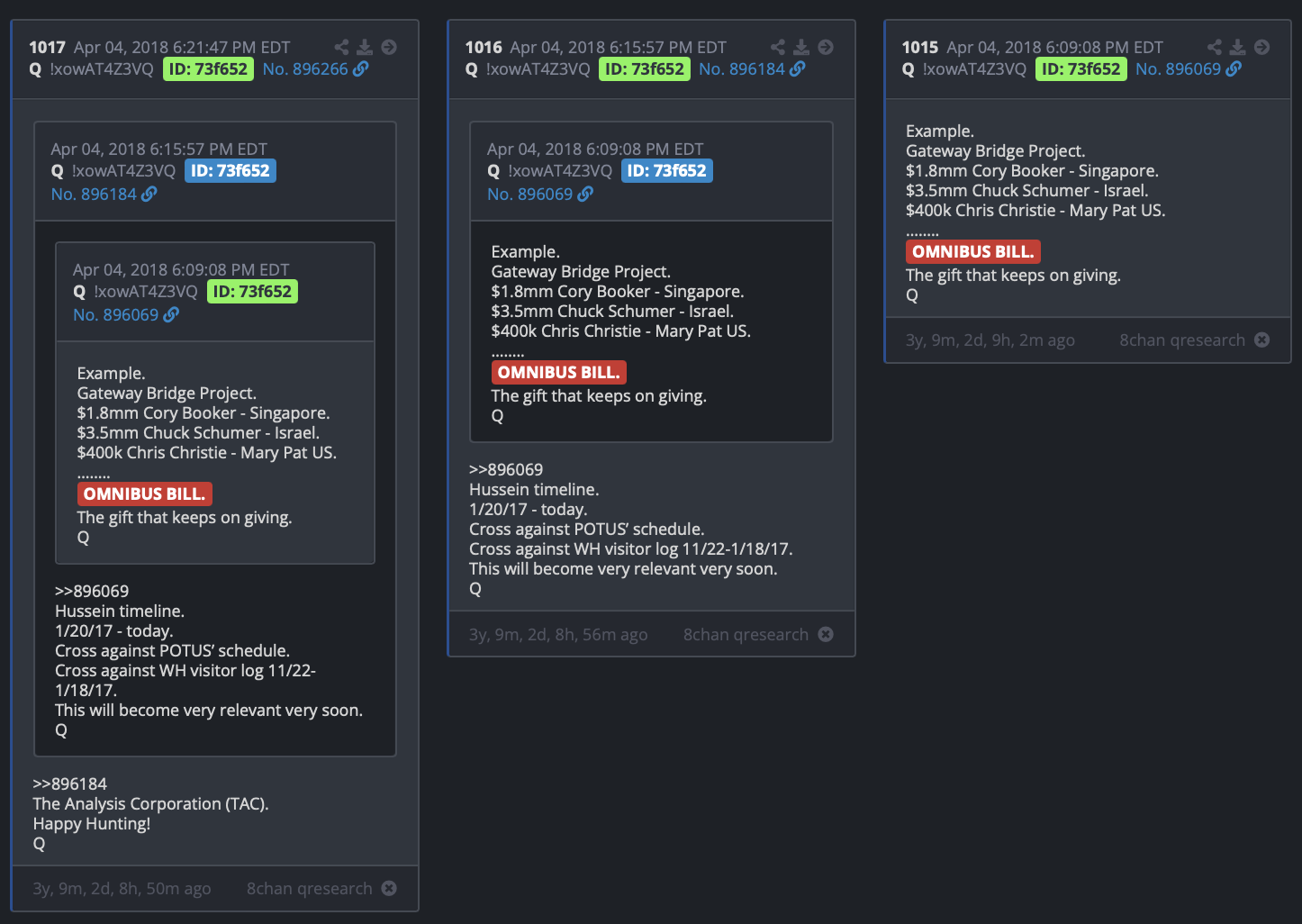Click '$400k Chris Christie - Mary Pat US.' in post 1015

(1035, 210)
